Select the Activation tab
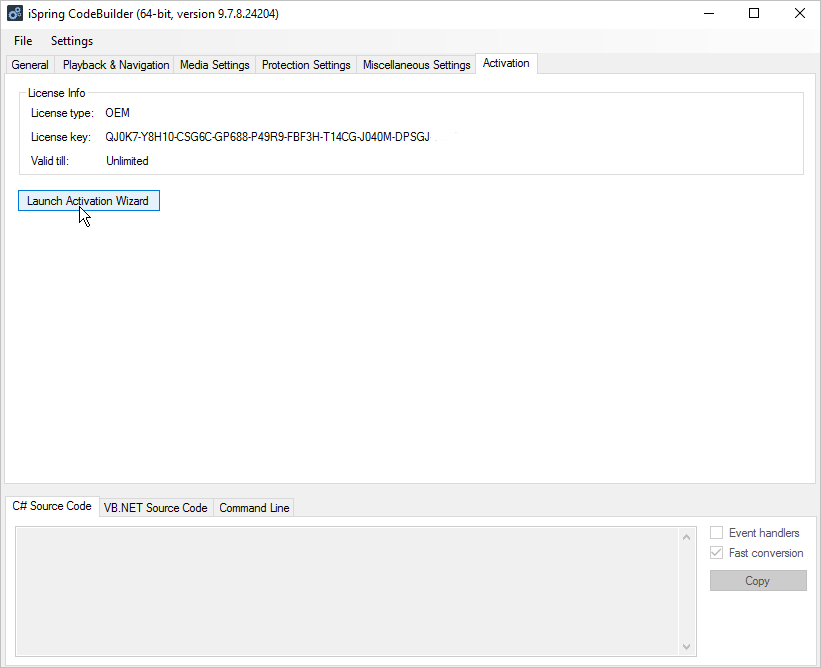Screen dimensions: 821x668 (506, 63)
